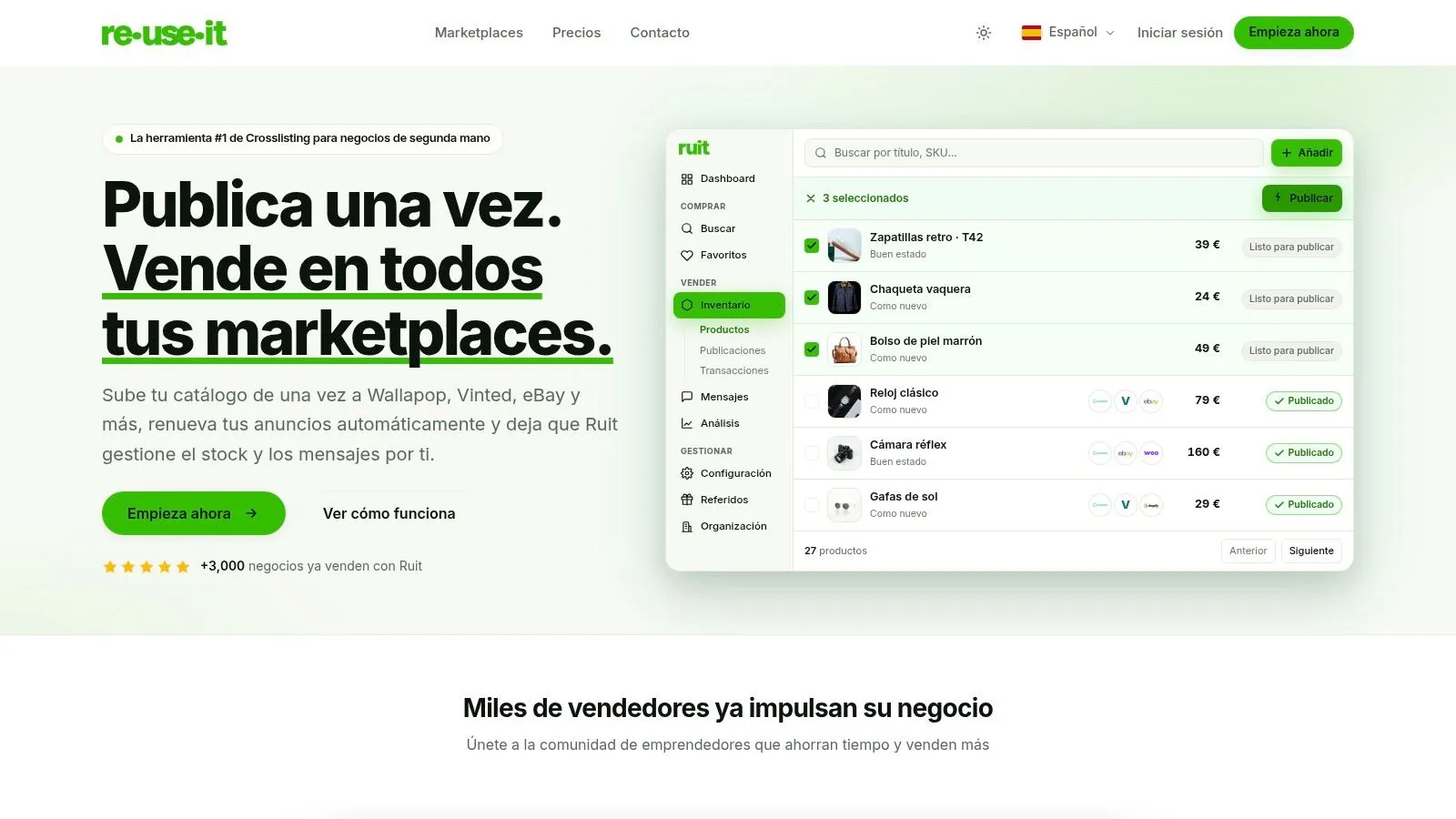
Task: Clear selection with the X icon
Action: click(811, 198)
